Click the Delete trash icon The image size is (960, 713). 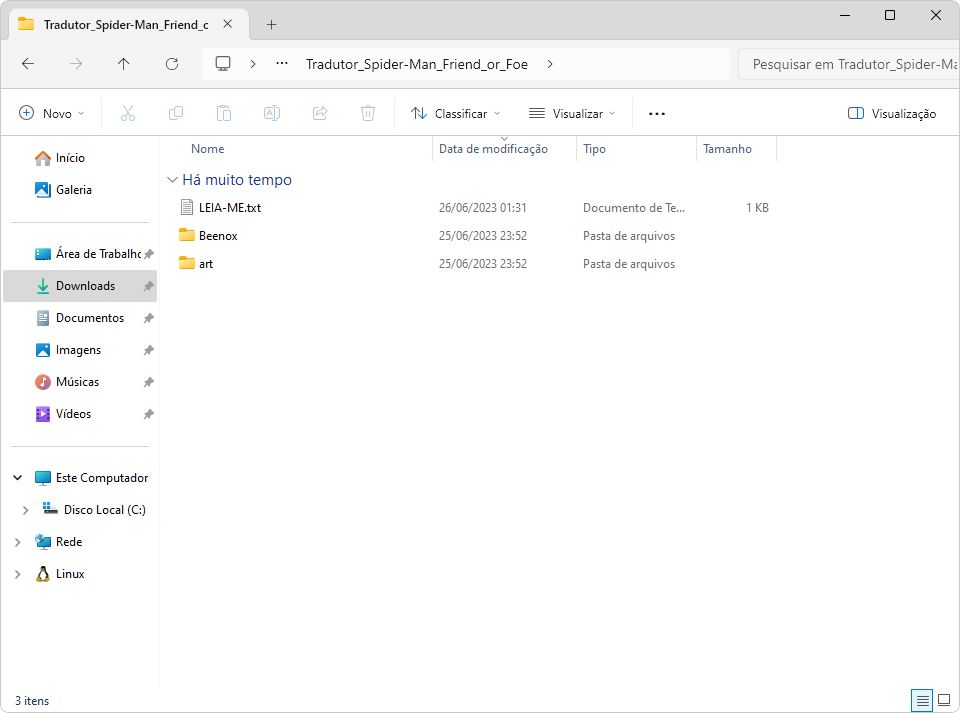367,113
